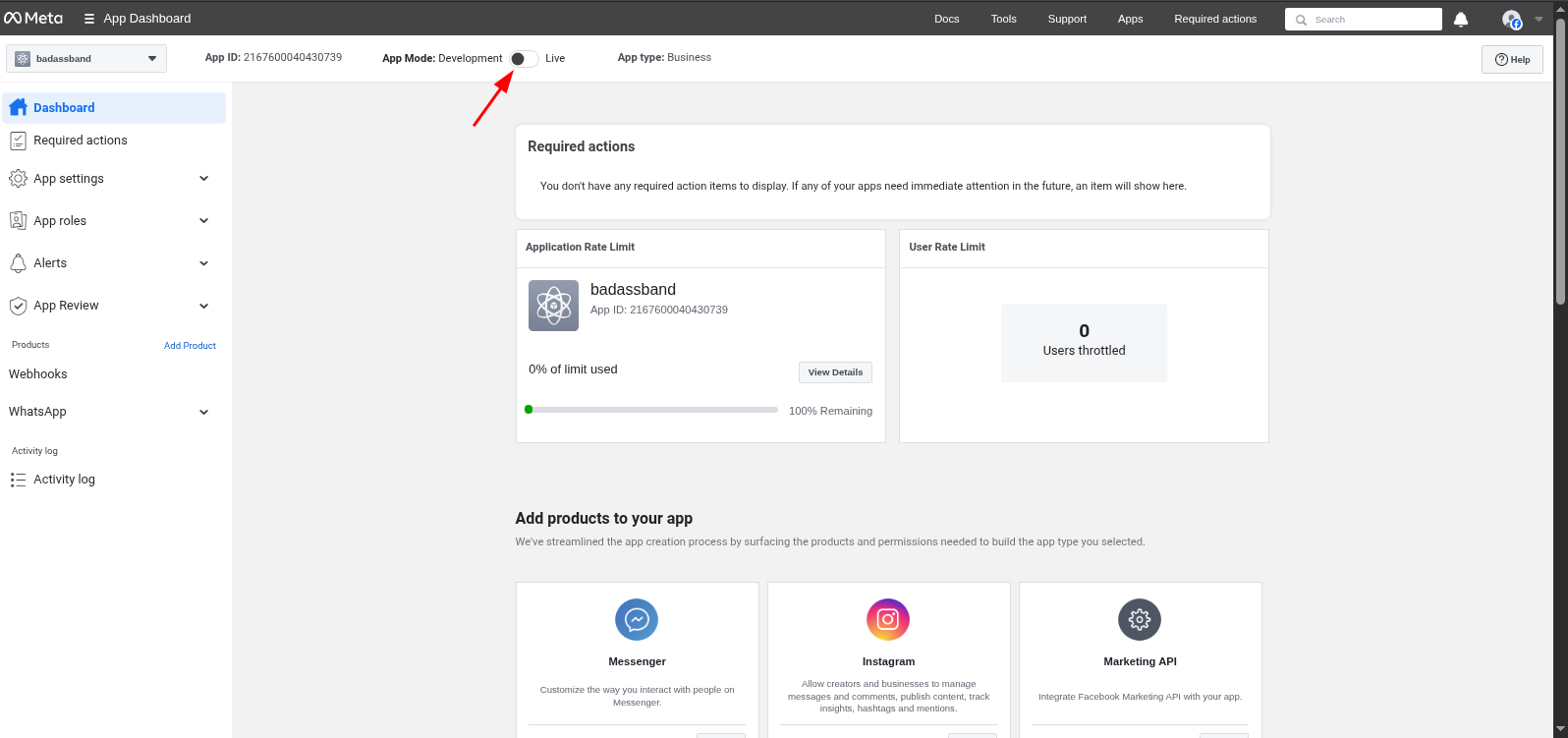Open Activity log in the sidebar
The height and width of the screenshot is (738, 1568).
64,480
